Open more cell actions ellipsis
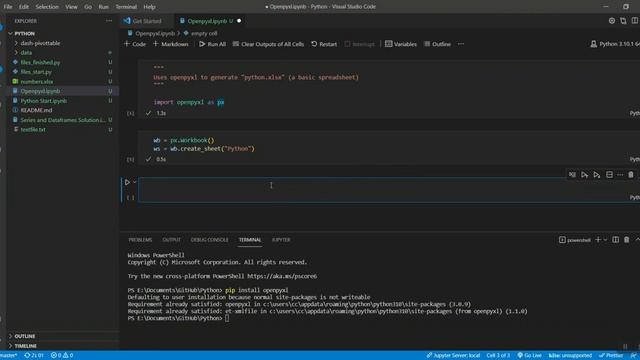Viewport: 640px width, 360px height. click(620, 175)
